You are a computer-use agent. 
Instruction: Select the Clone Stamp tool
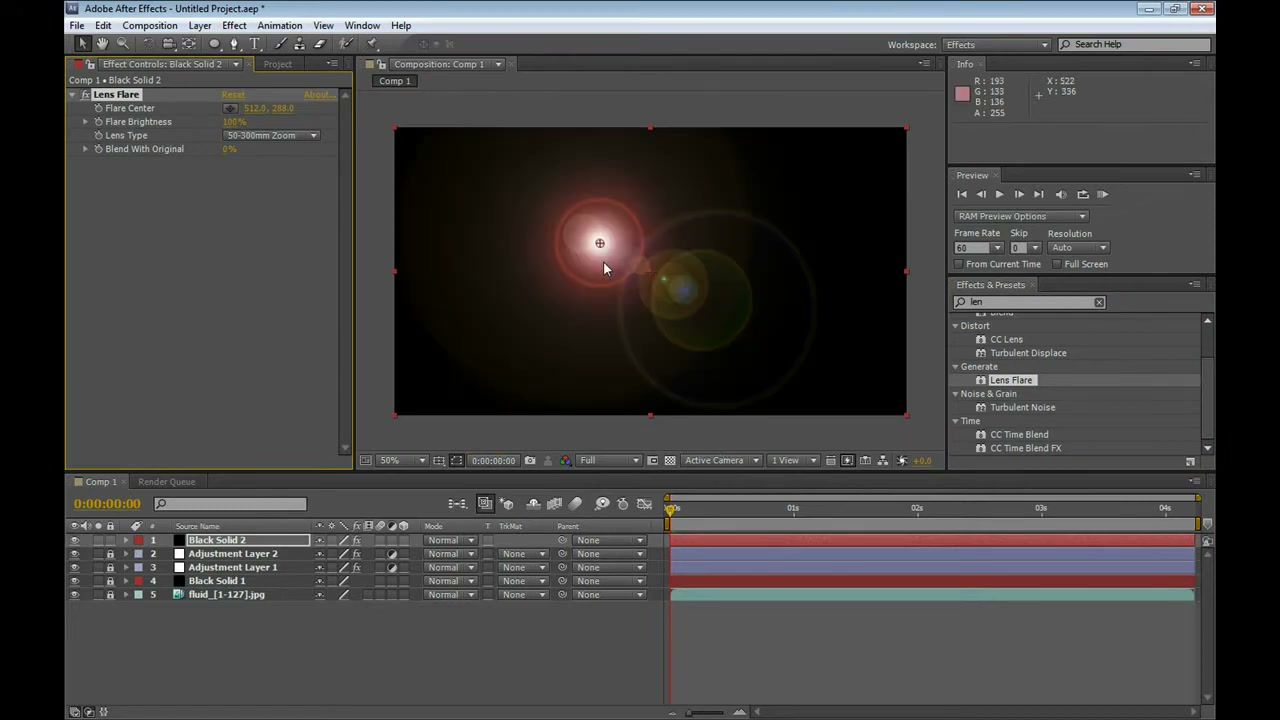(x=299, y=44)
